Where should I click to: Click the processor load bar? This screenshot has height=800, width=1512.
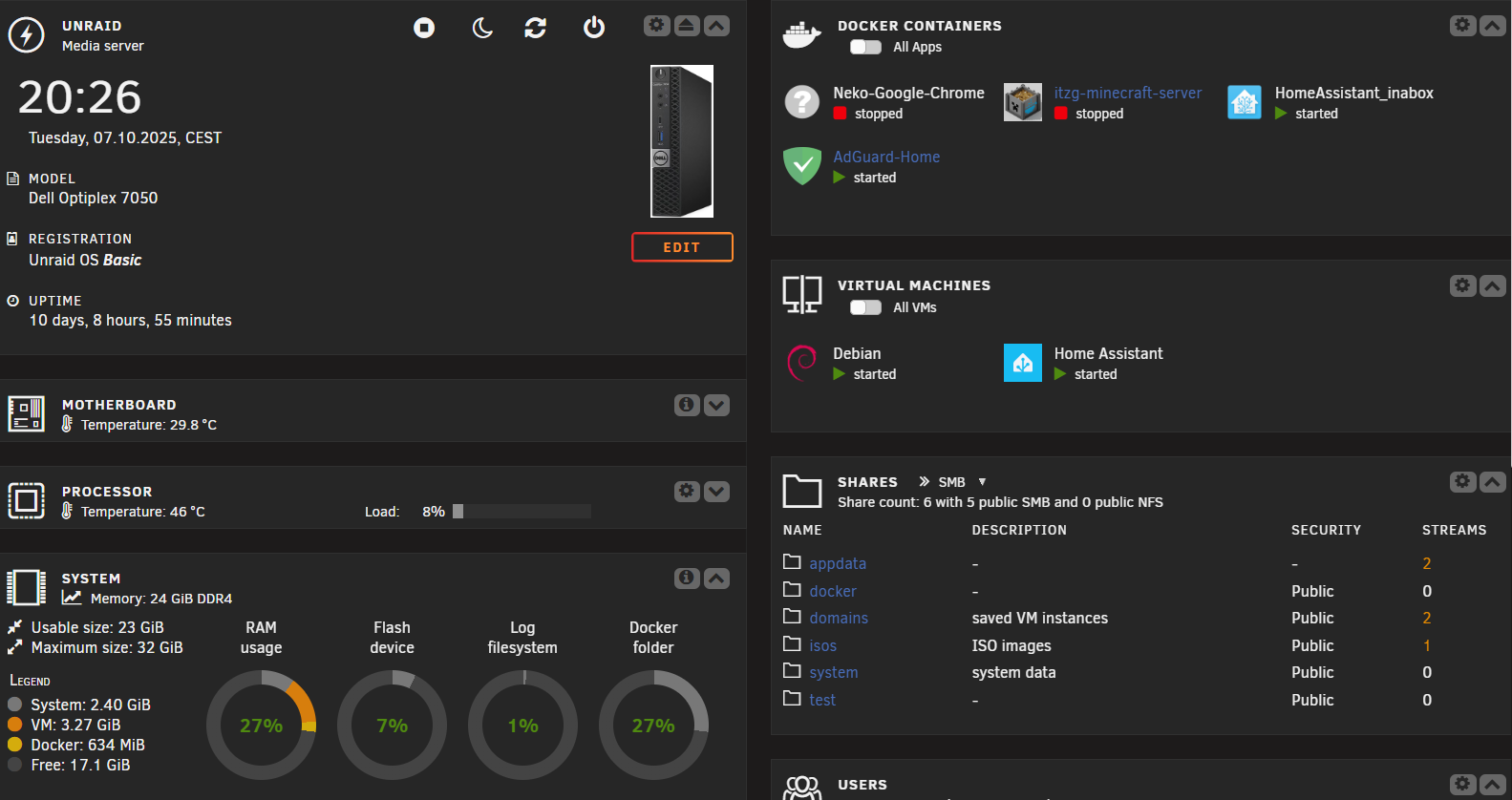522,512
